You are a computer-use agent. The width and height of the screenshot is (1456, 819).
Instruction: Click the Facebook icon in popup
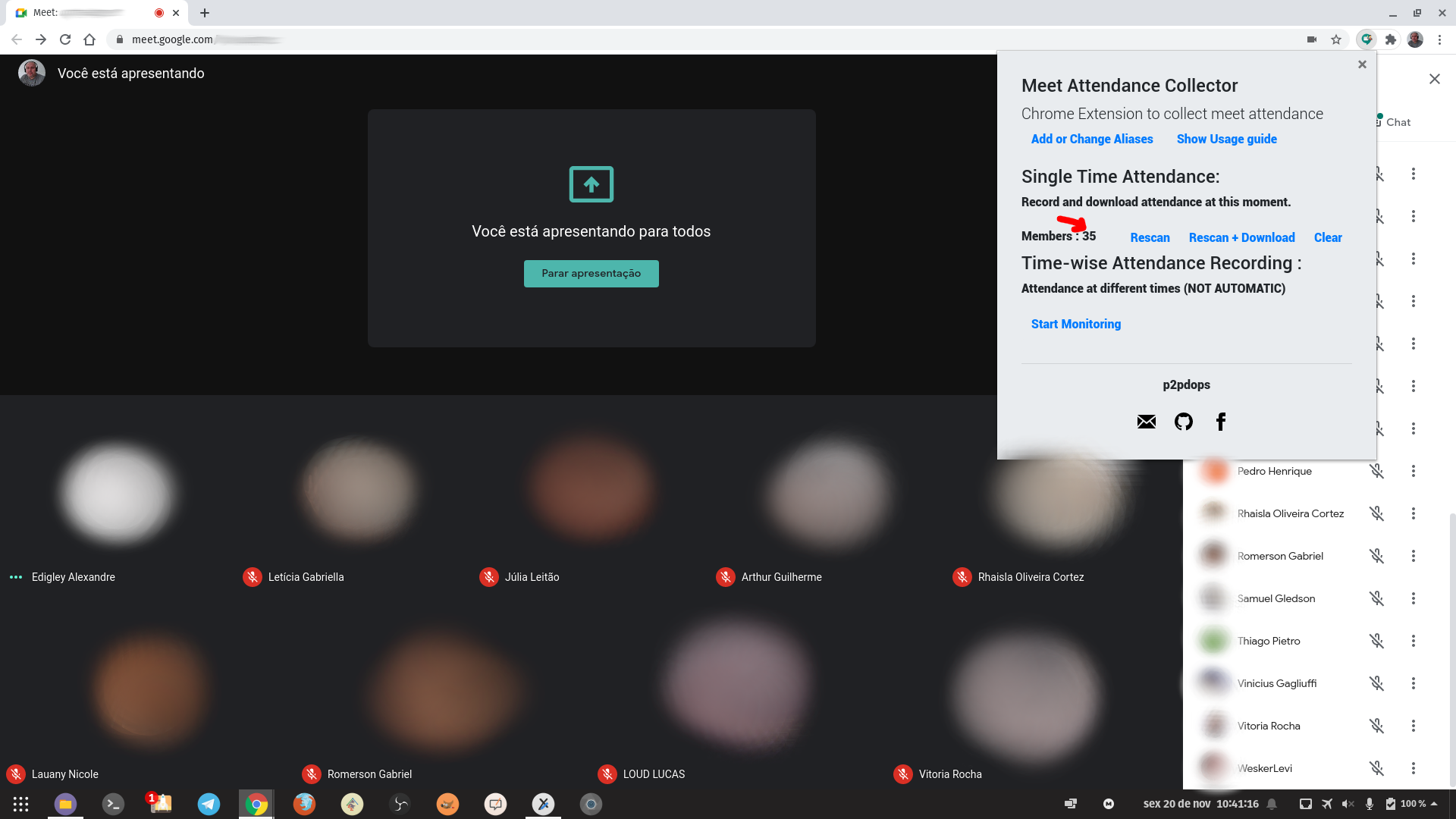point(1220,422)
